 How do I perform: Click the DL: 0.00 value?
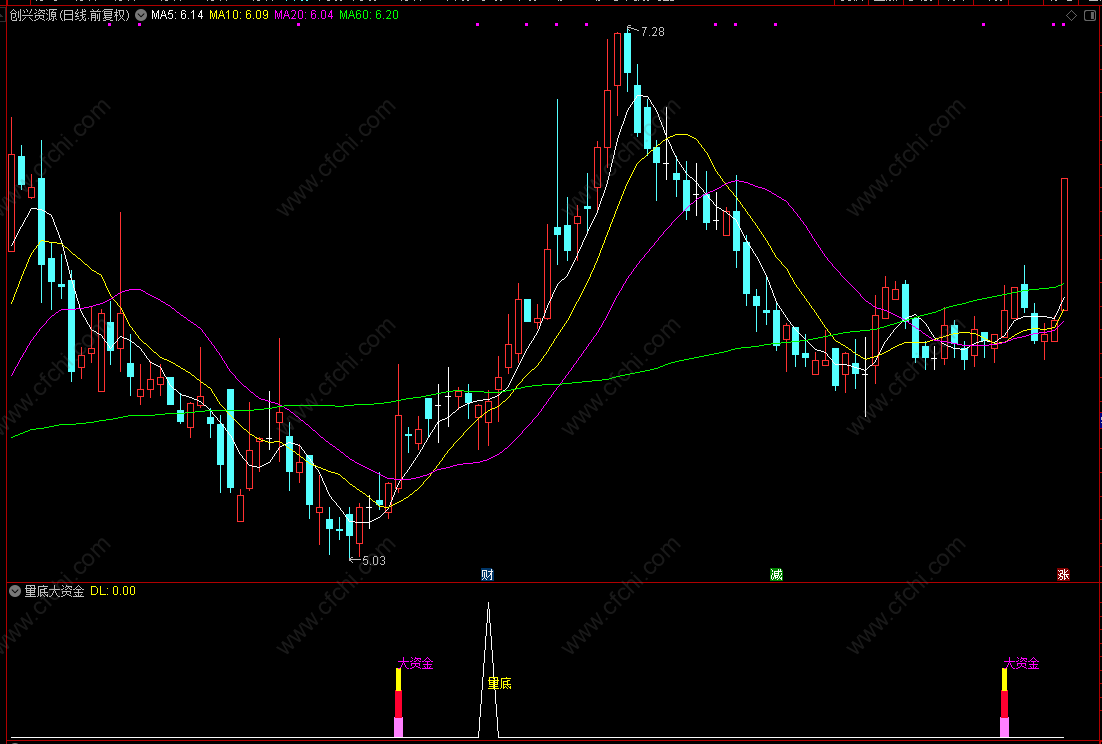point(113,592)
